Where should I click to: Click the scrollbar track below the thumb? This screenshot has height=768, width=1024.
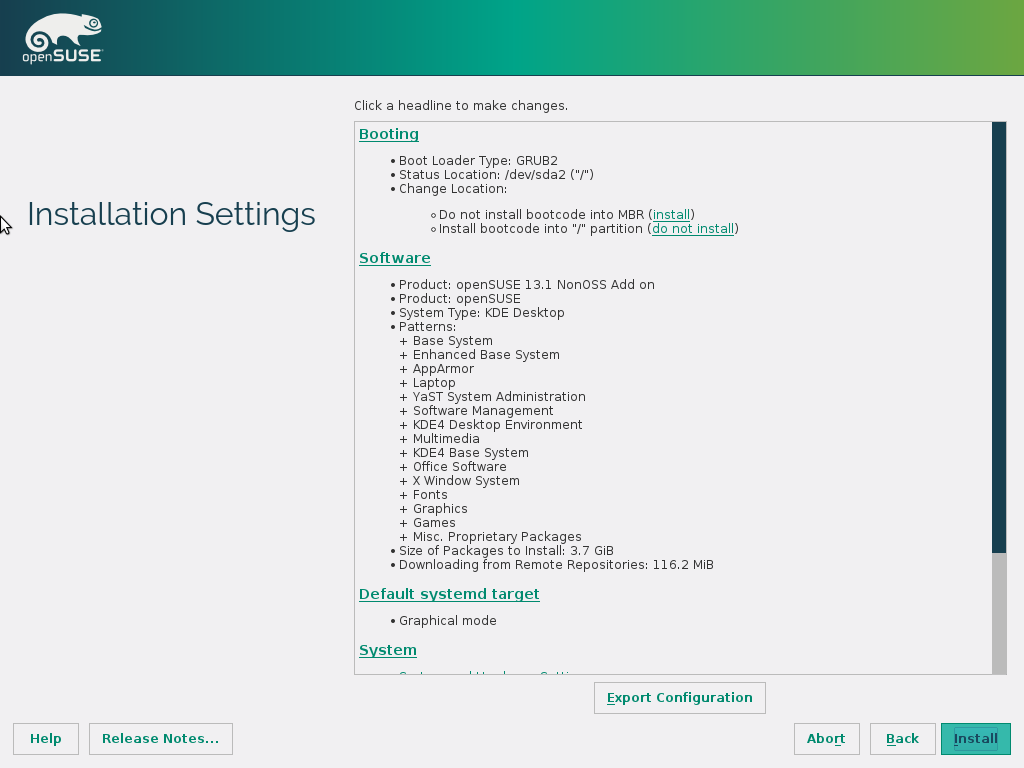click(x=999, y=613)
